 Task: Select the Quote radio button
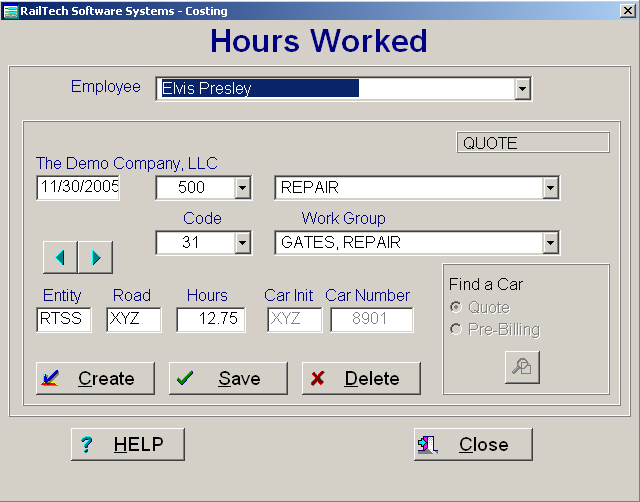point(456,308)
